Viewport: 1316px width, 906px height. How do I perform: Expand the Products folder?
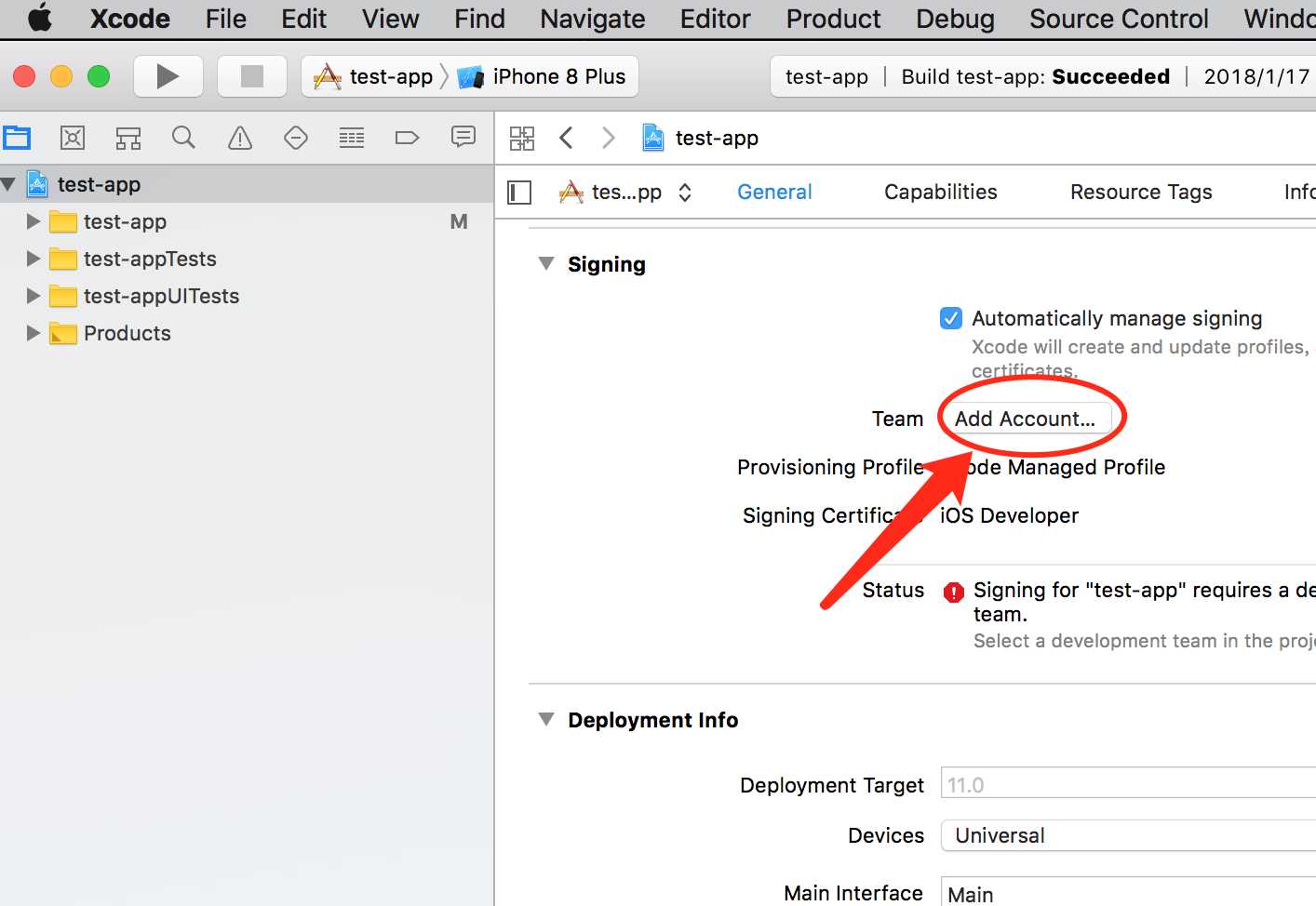point(34,333)
